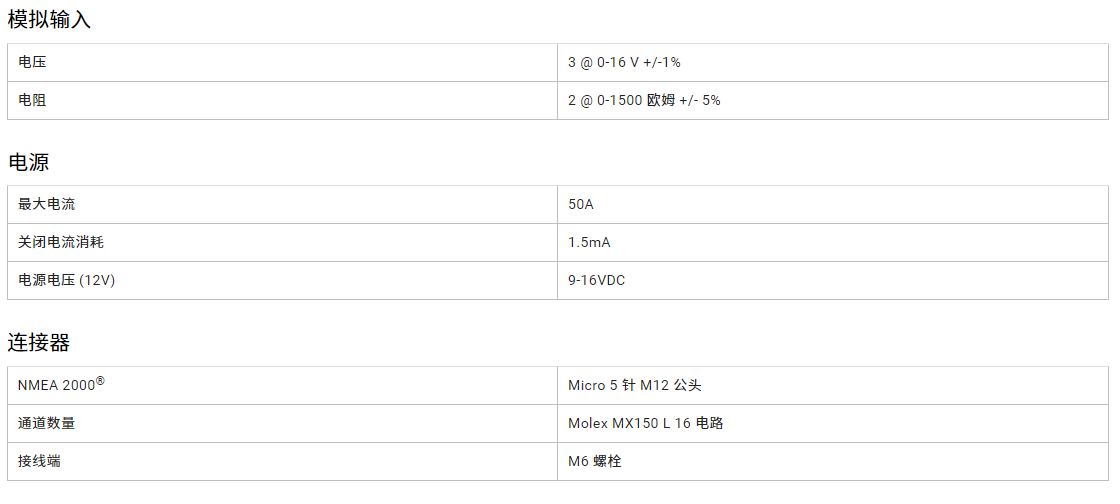
Task: Select the 电源电压 (12V) label
Action: [x=66, y=281]
